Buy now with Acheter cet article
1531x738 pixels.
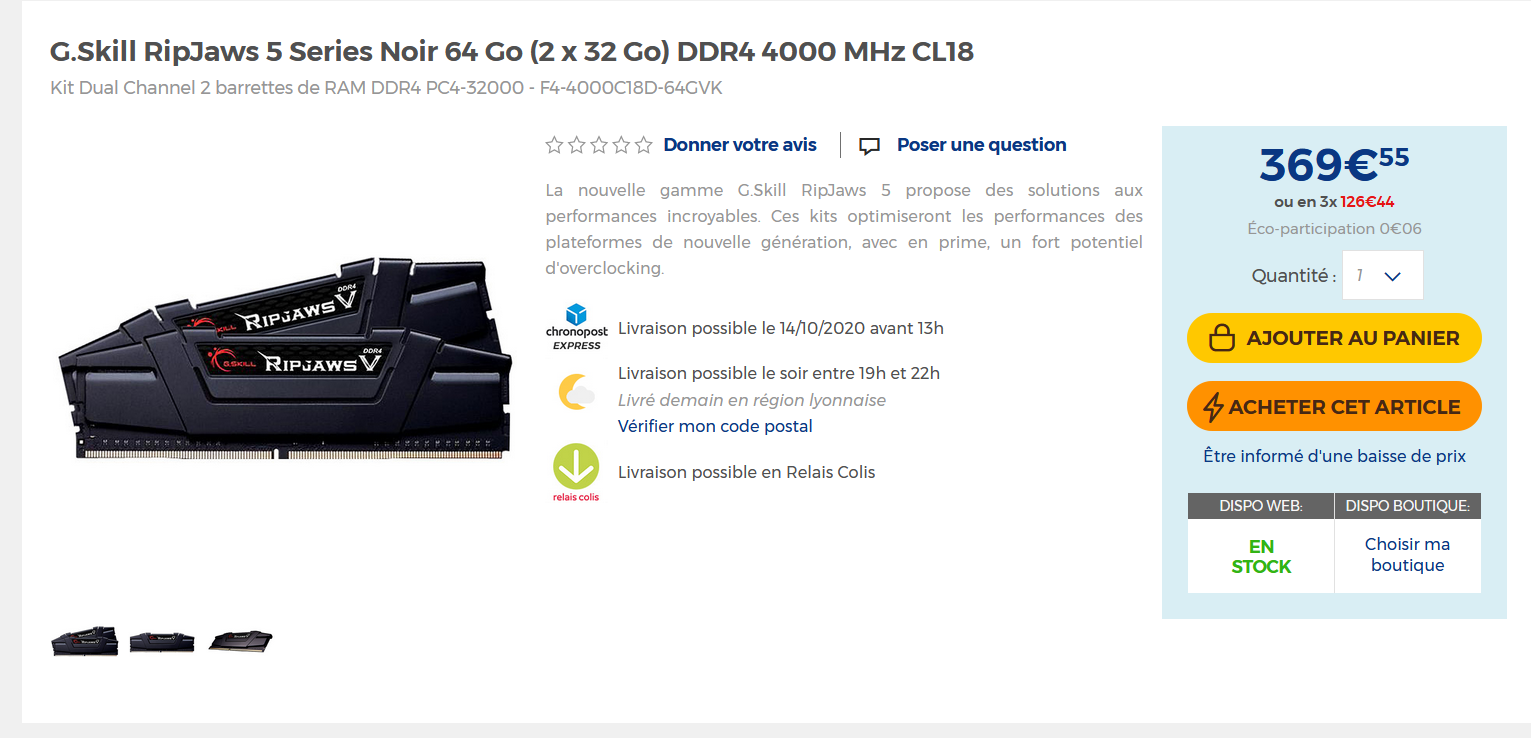[1334, 407]
